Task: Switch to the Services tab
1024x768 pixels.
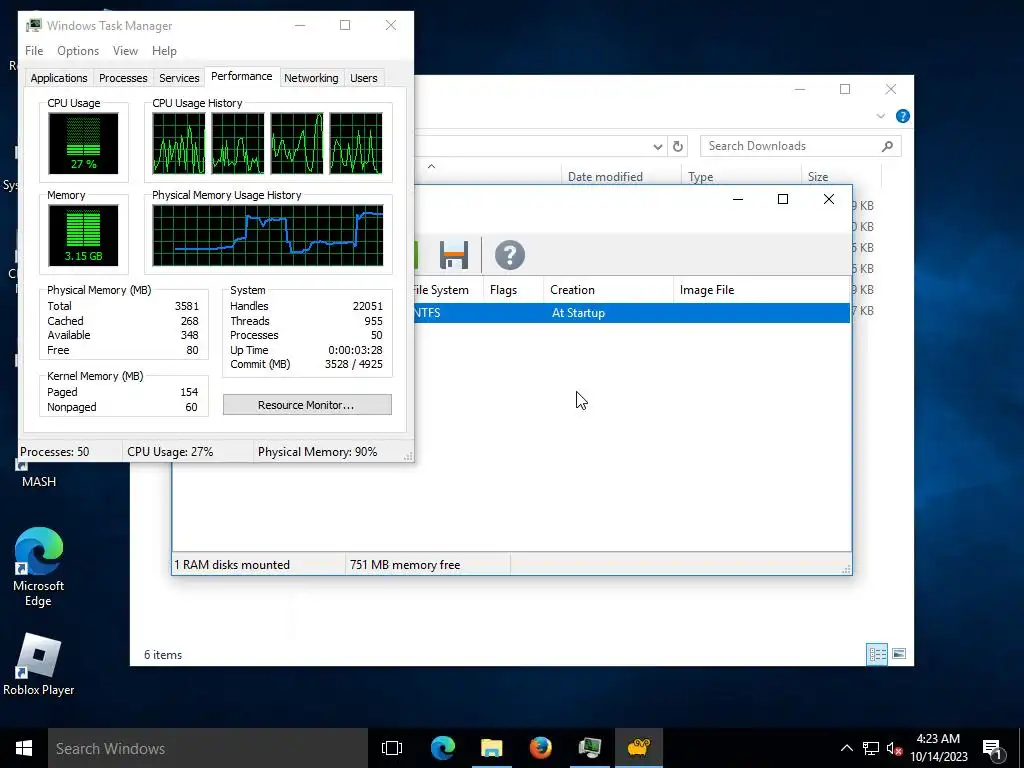Action: click(179, 78)
